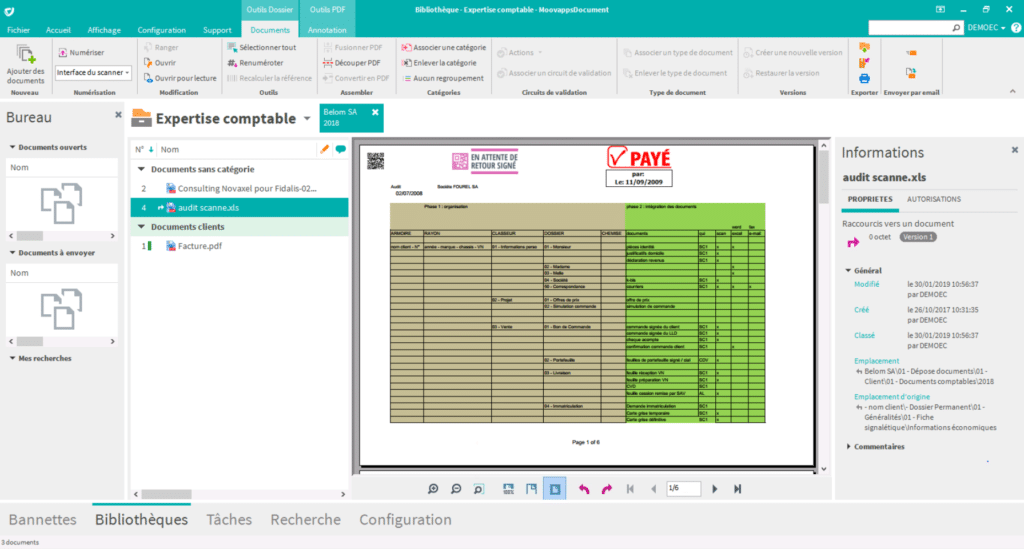Click the pencil annotation column icon
The width and height of the screenshot is (1024, 549).
coord(324,149)
